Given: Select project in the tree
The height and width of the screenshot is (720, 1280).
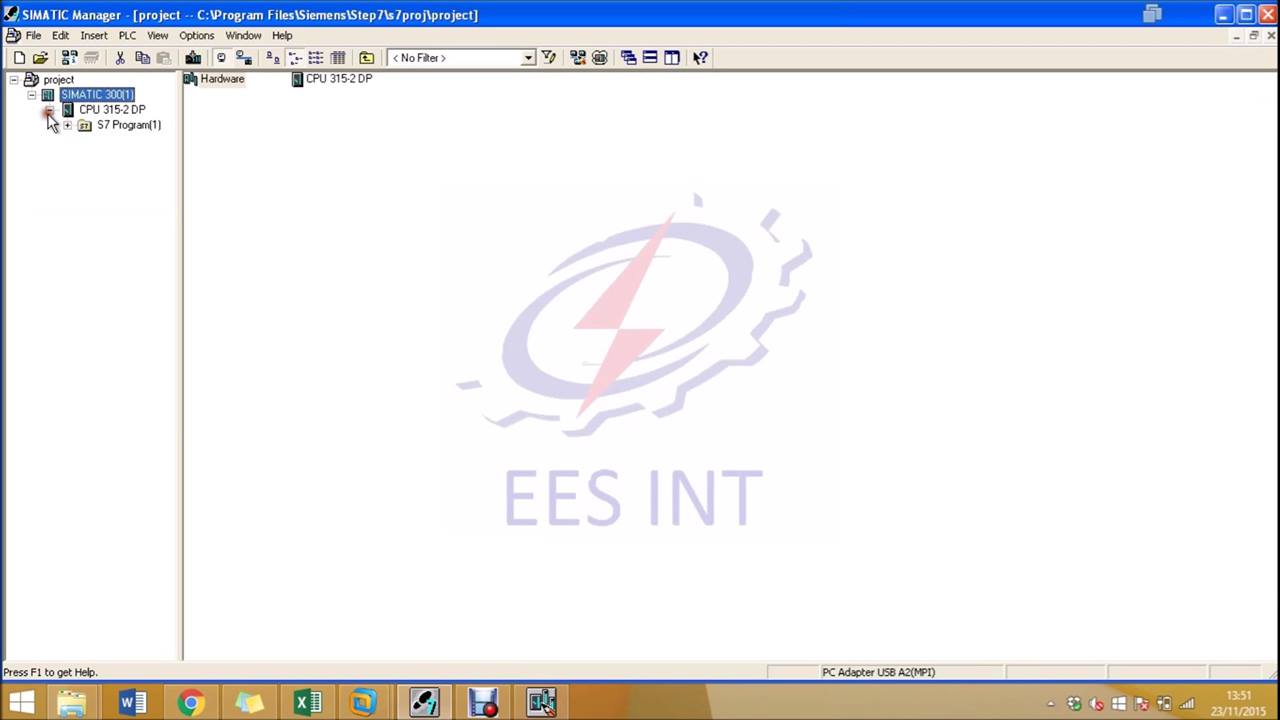Looking at the screenshot, I should click(58, 80).
